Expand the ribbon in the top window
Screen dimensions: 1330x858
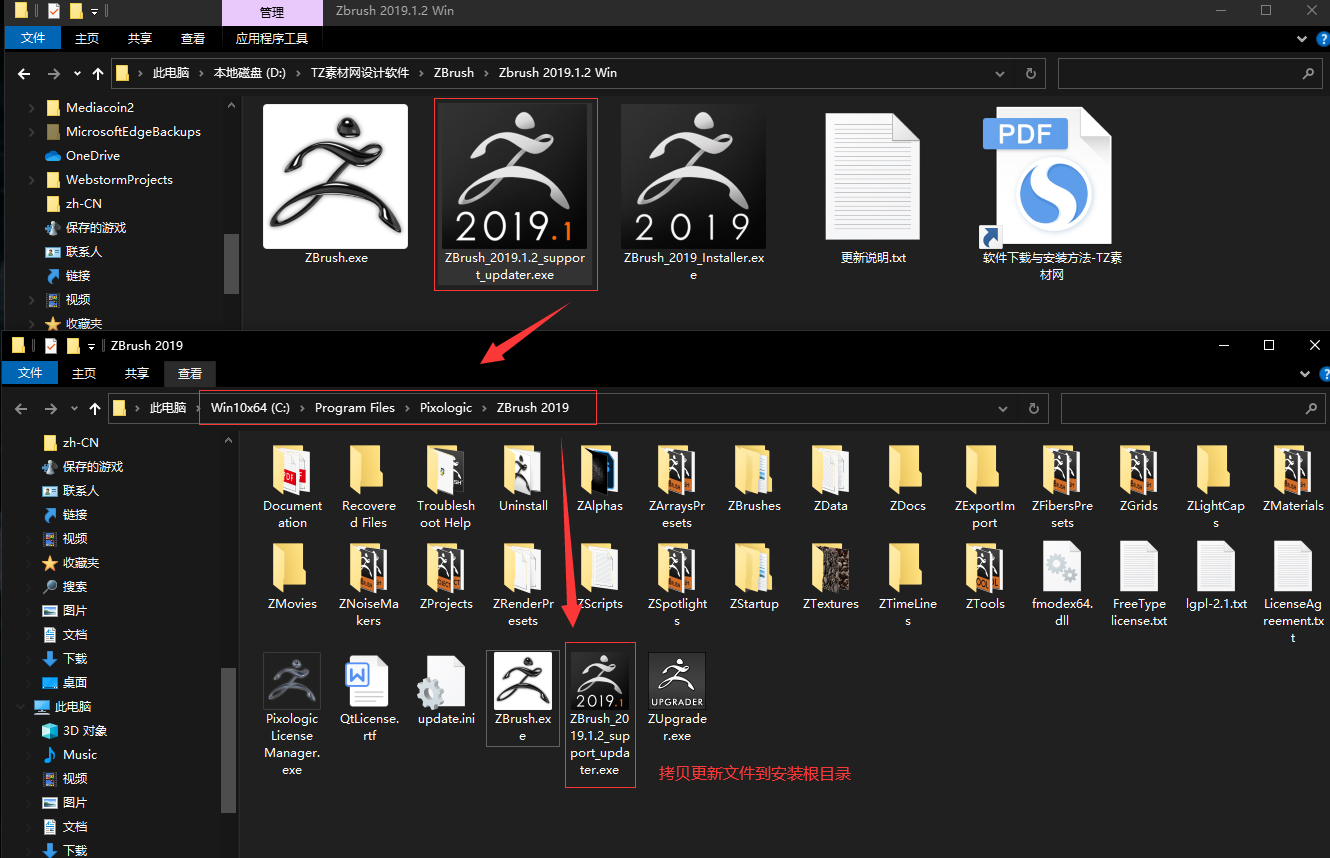click(1302, 38)
